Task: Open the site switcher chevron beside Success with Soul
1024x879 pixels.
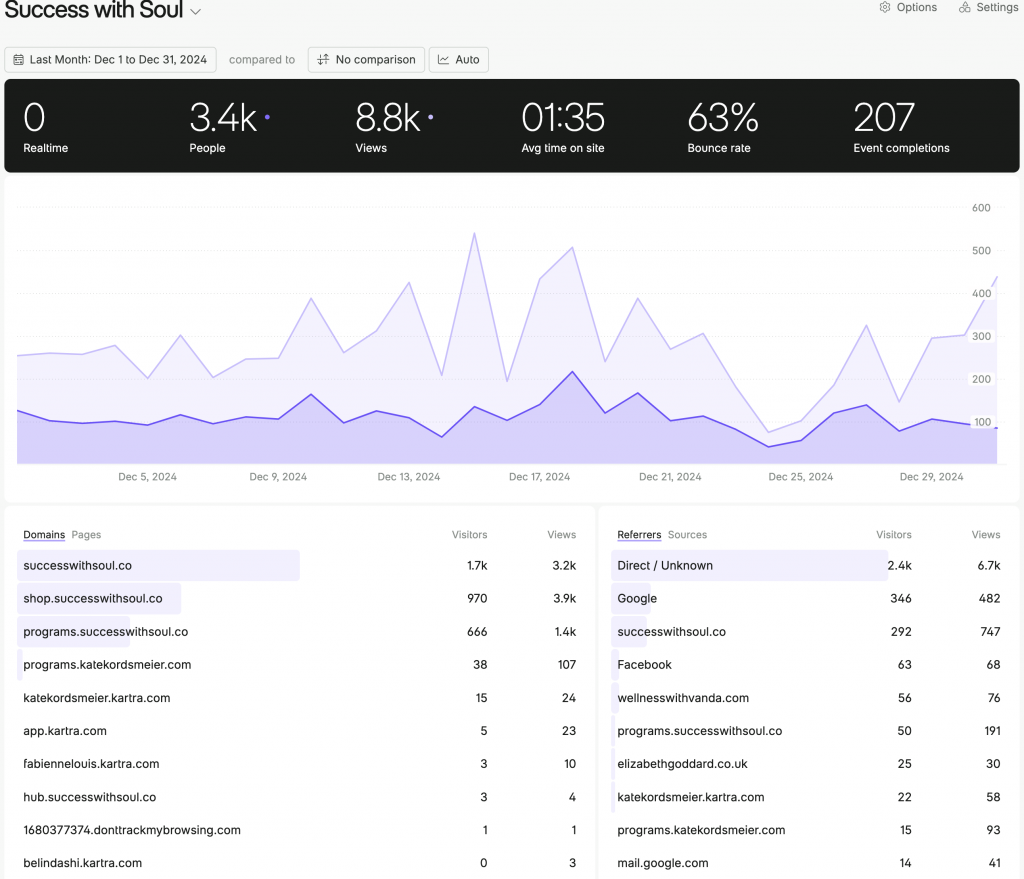Action: (x=193, y=11)
